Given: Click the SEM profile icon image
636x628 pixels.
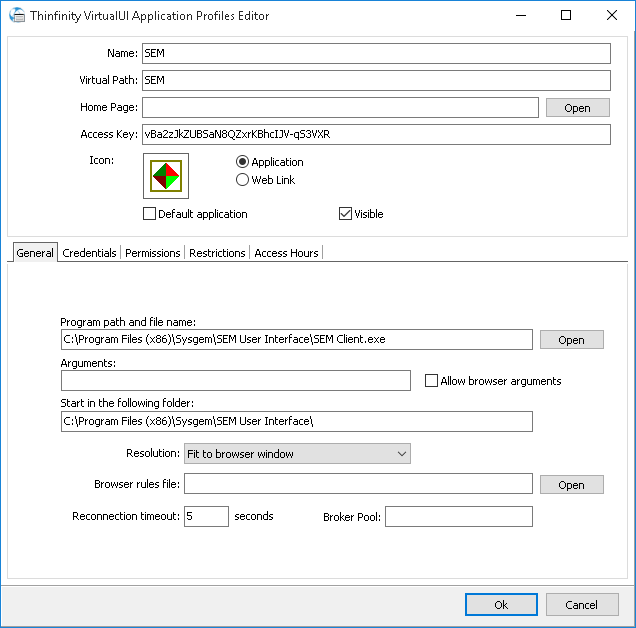Looking at the screenshot, I should 165,176.
